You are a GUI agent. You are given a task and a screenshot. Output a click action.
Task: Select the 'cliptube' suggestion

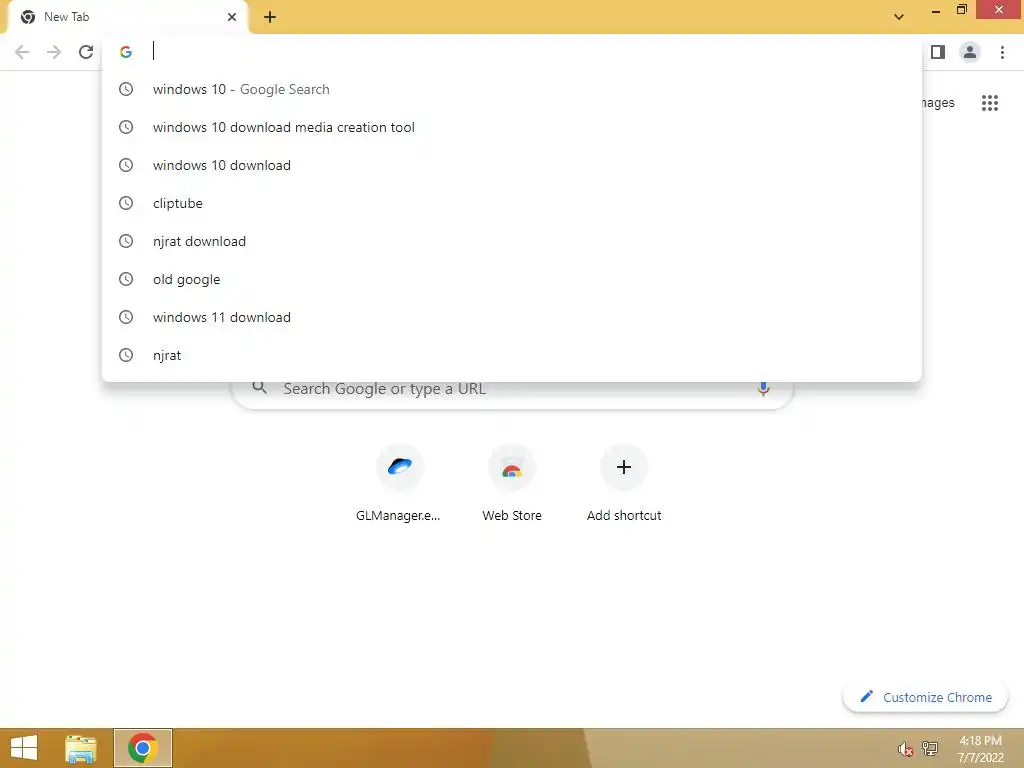click(x=511, y=203)
